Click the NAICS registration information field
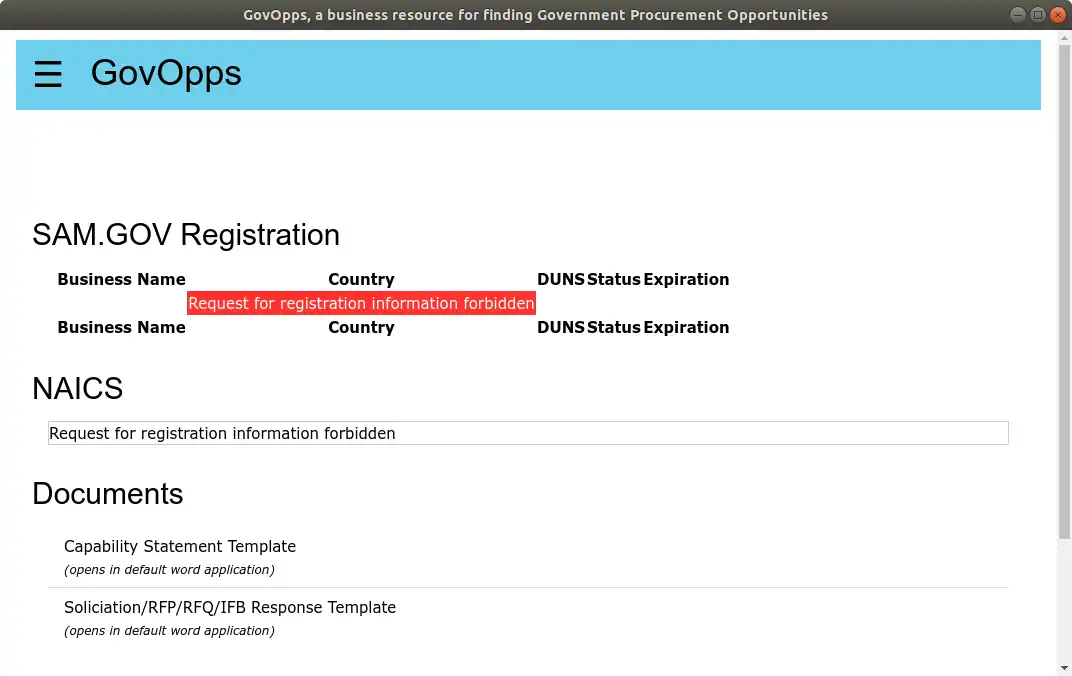 [x=528, y=433]
